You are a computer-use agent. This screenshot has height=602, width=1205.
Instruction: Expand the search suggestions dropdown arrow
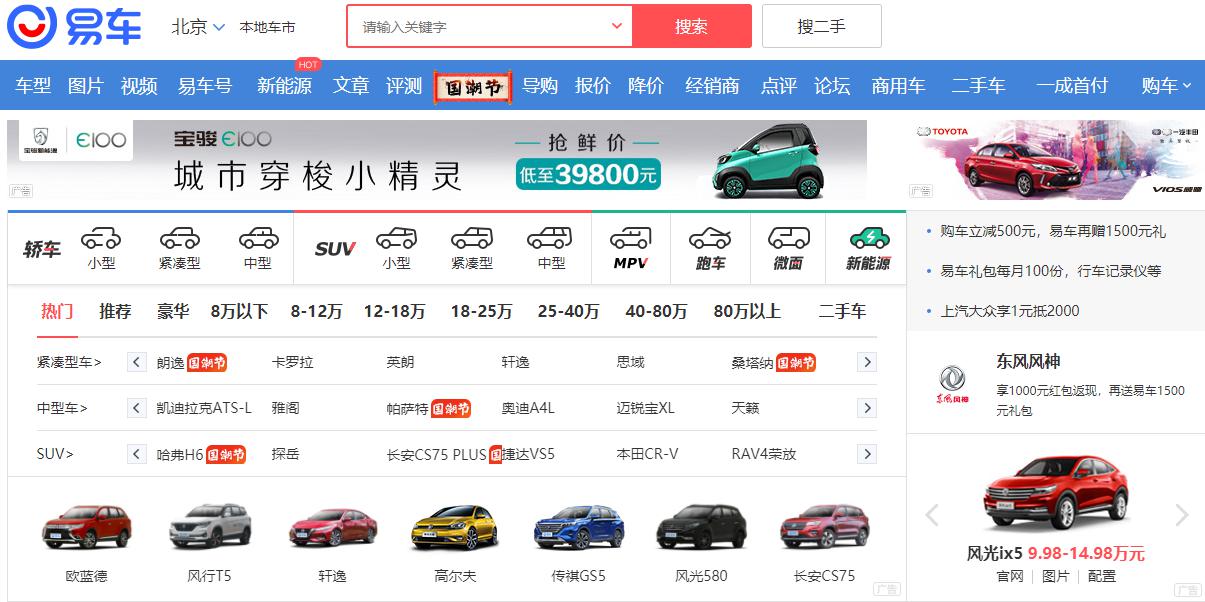tap(617, 26)
